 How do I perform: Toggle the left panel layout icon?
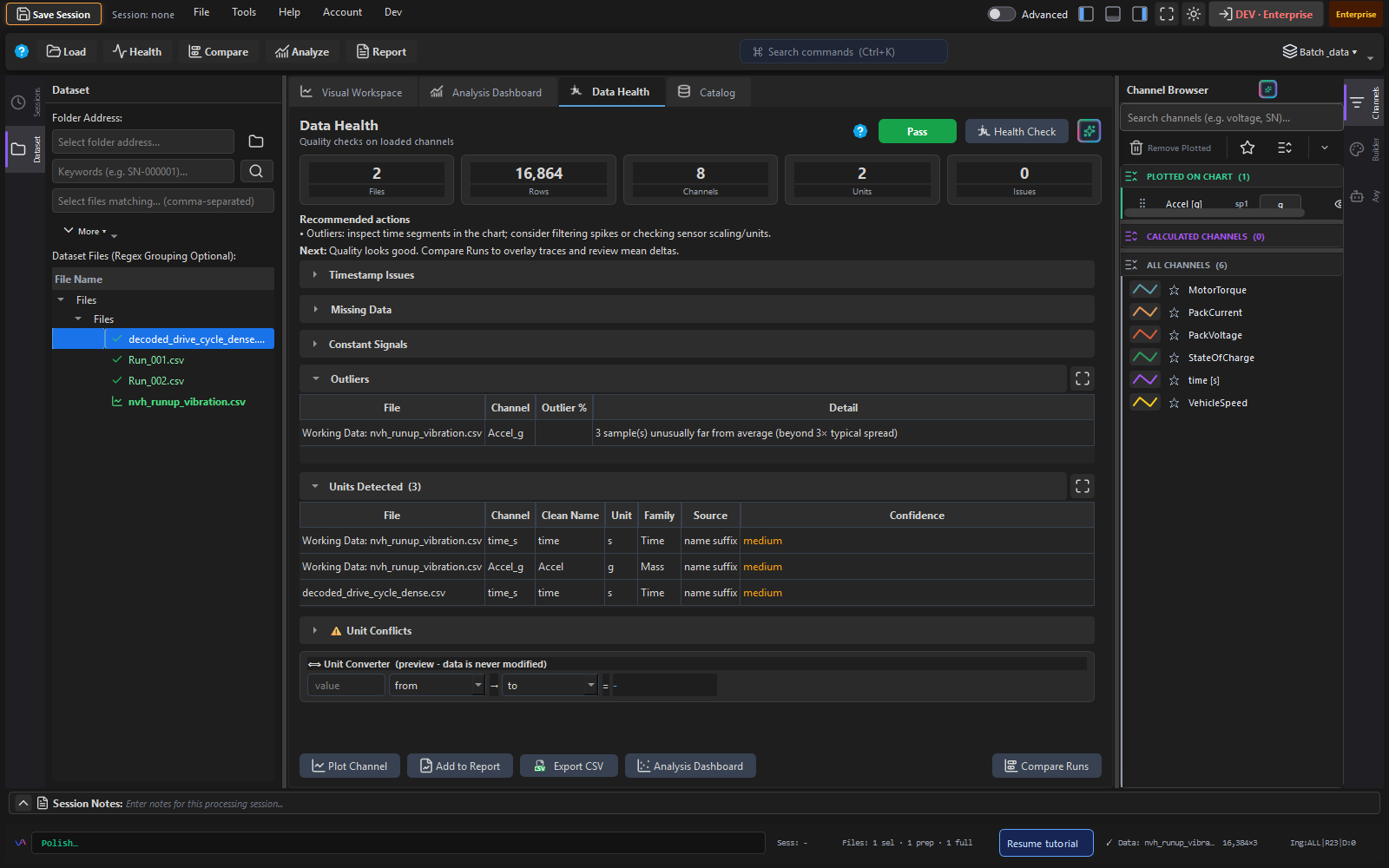pyautogui.click(x=1086, y=14)
